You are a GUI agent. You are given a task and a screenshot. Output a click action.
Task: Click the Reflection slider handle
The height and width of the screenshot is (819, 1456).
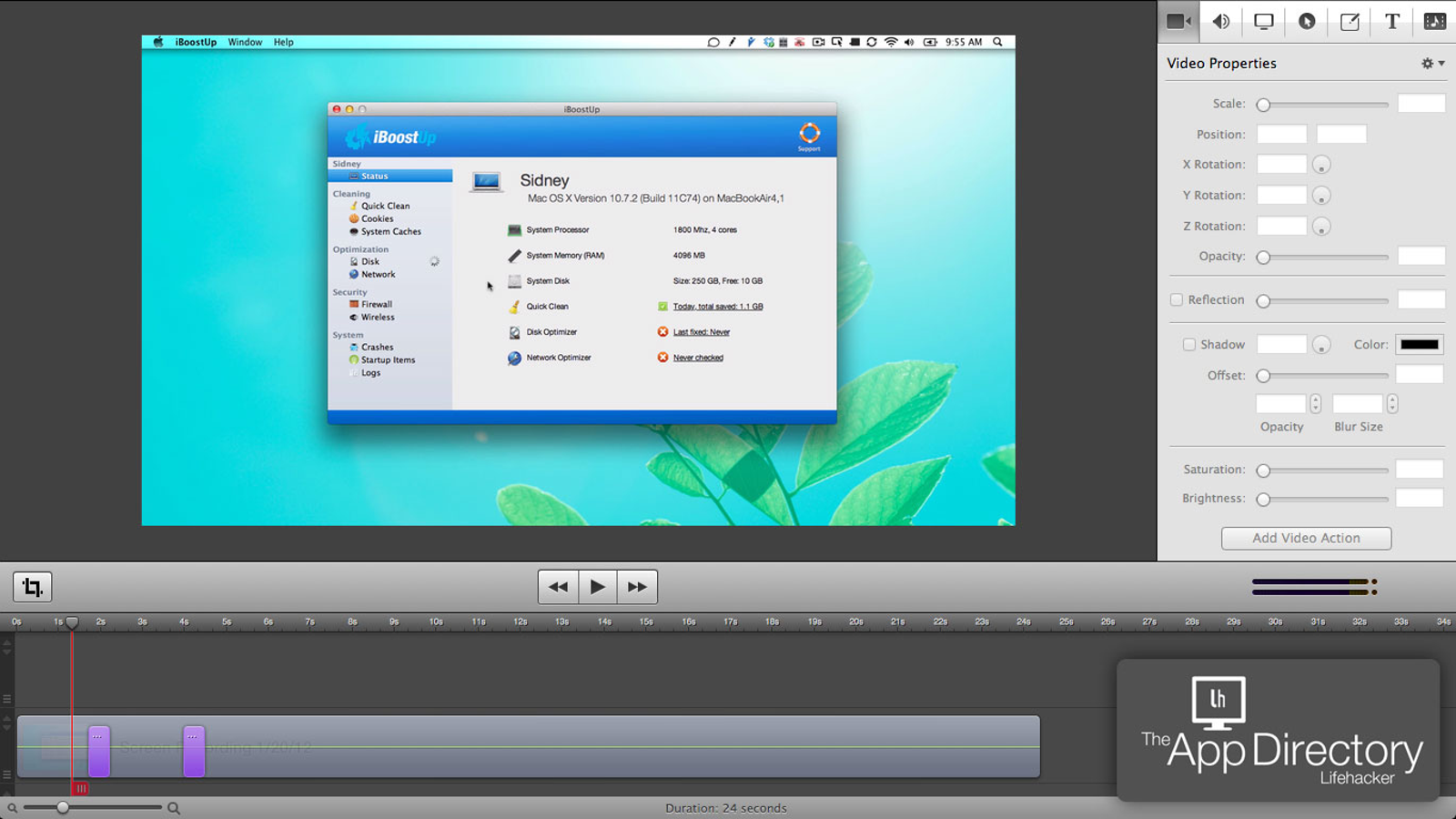(x=1263, y=301)
